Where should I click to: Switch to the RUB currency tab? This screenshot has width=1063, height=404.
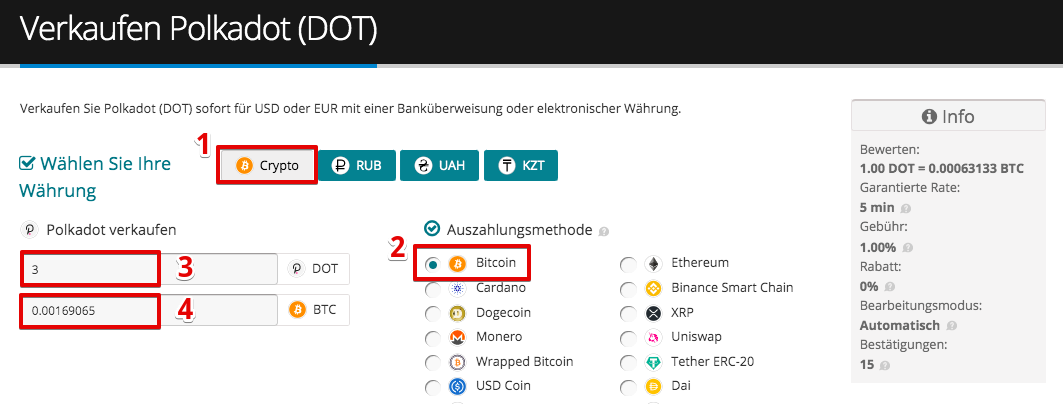pos(356,165)
